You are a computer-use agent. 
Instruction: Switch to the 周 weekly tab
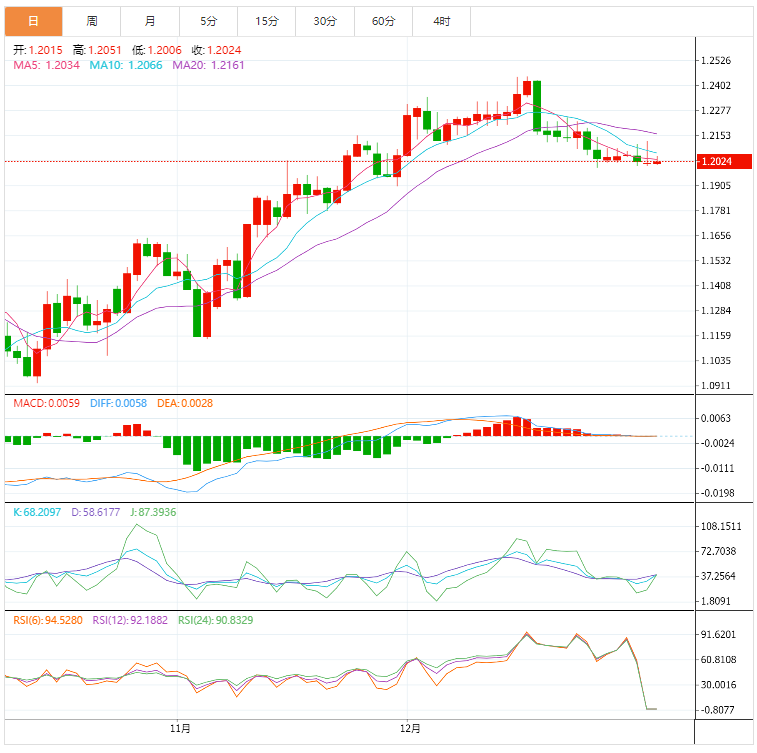pyautogui.click(x=92, y=21)
